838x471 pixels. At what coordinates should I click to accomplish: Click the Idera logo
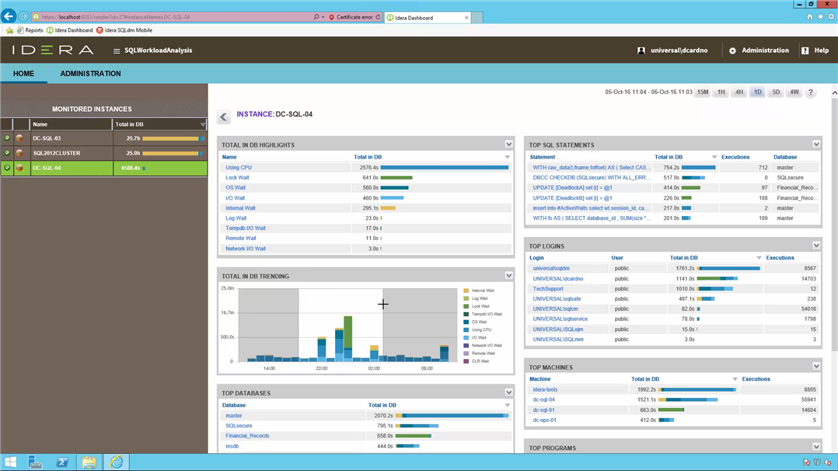pos(52,50)
